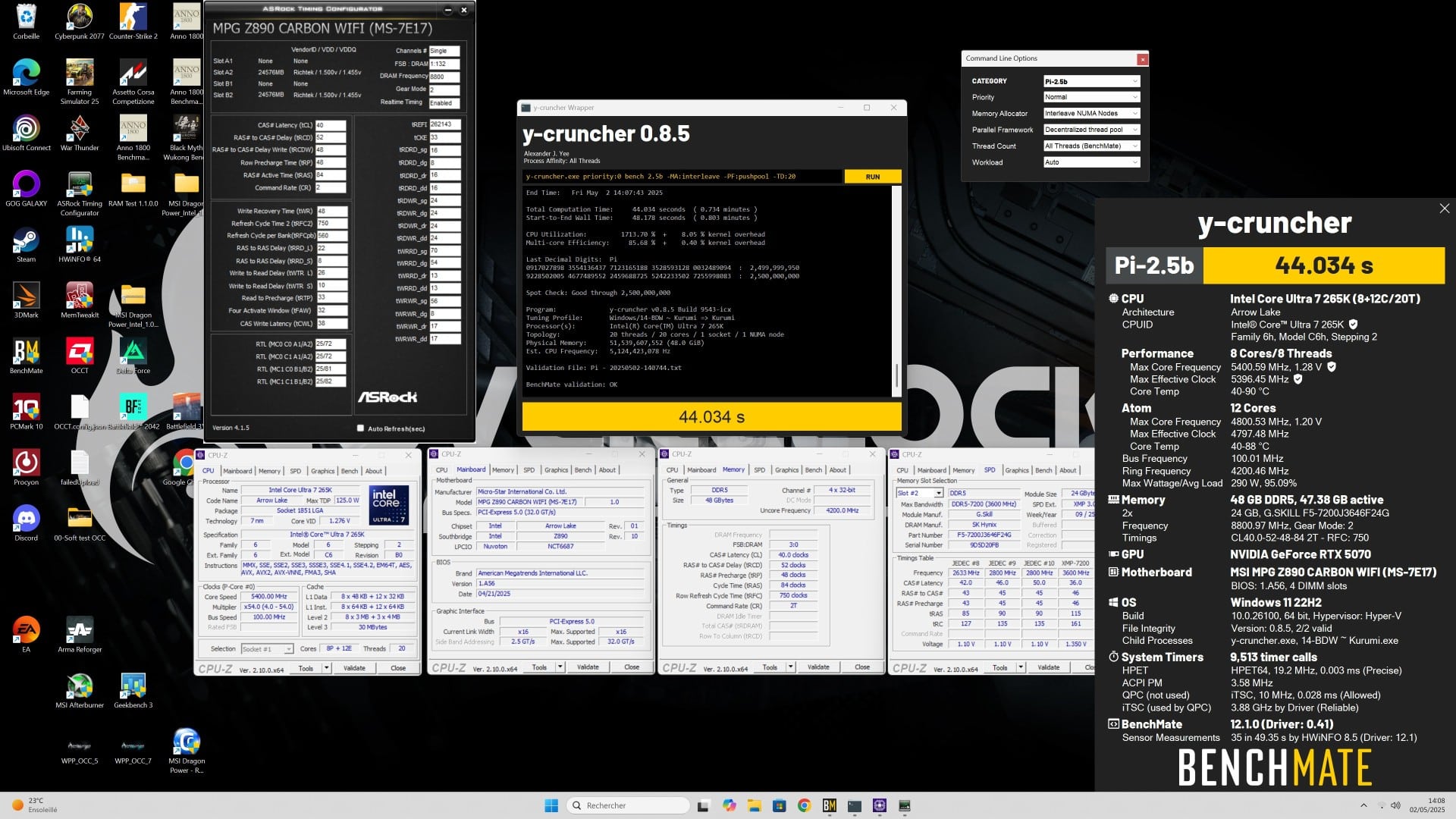Click the y-cruncher output vertical scrollbar

[896, 375]
